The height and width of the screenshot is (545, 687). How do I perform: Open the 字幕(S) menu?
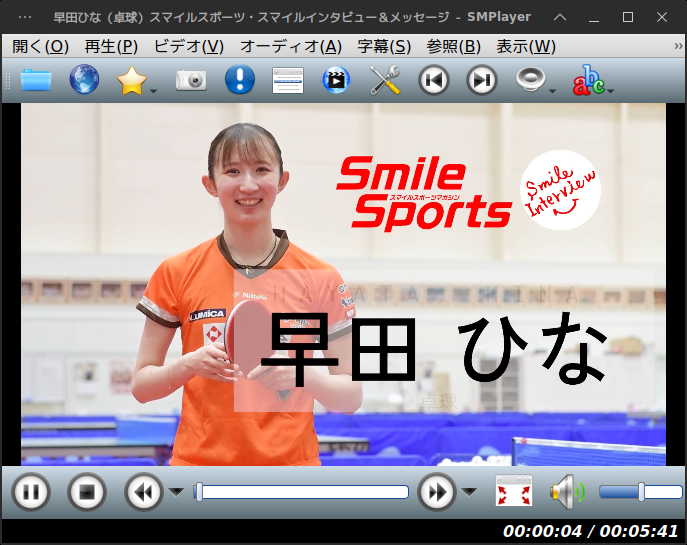point(384,46)
